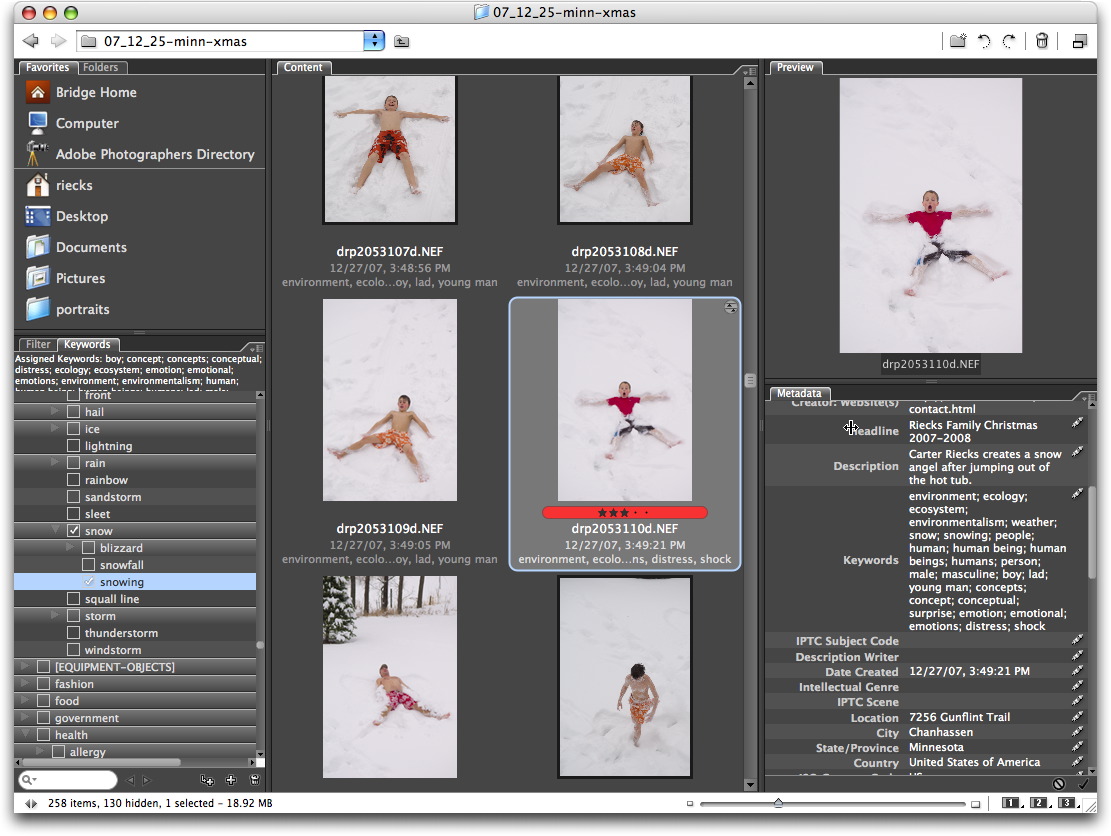Check the rainbow keyword checkbox
This screenshot has height=836, width=1111.
pos(73,480)
